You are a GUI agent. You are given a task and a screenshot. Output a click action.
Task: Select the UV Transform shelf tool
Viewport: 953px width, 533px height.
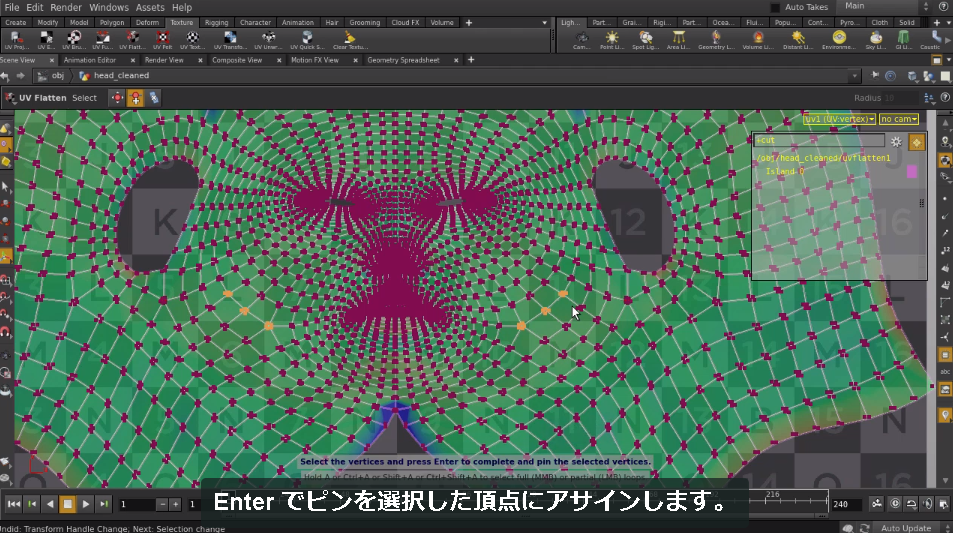click(230, 40)
